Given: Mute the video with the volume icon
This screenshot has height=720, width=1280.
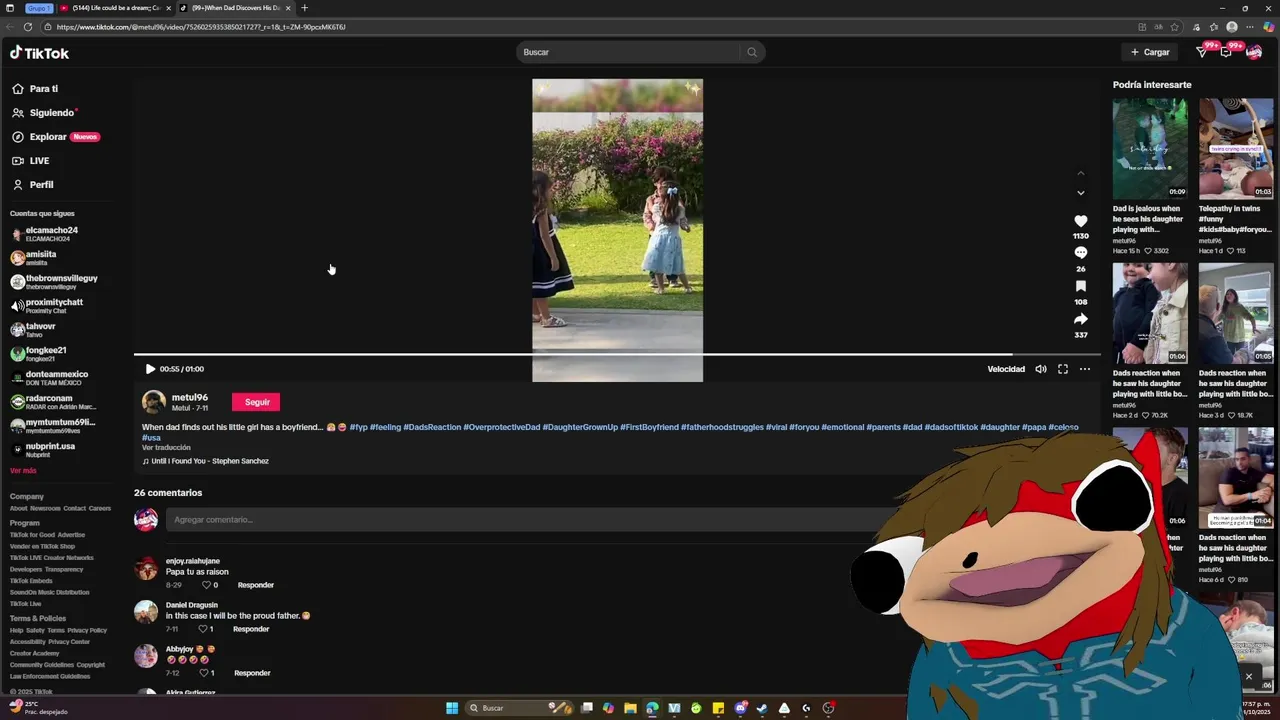Looking at the screenshot, I should pyautogui.click(x=1041, y=369).
